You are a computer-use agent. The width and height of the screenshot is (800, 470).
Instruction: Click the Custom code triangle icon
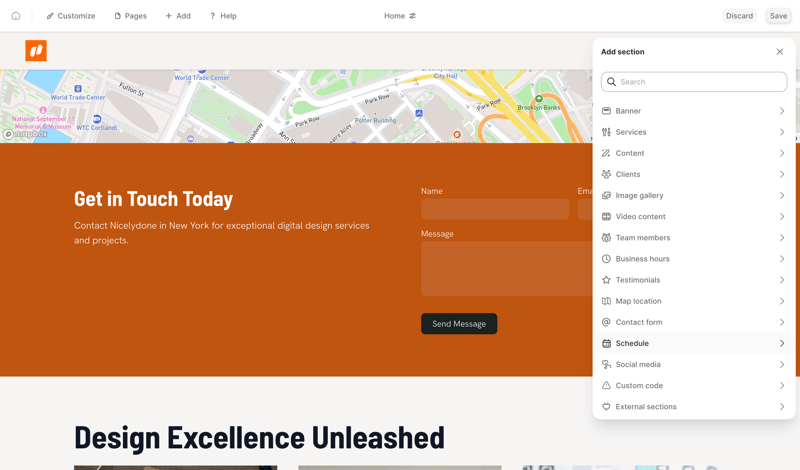pos(606,385)
